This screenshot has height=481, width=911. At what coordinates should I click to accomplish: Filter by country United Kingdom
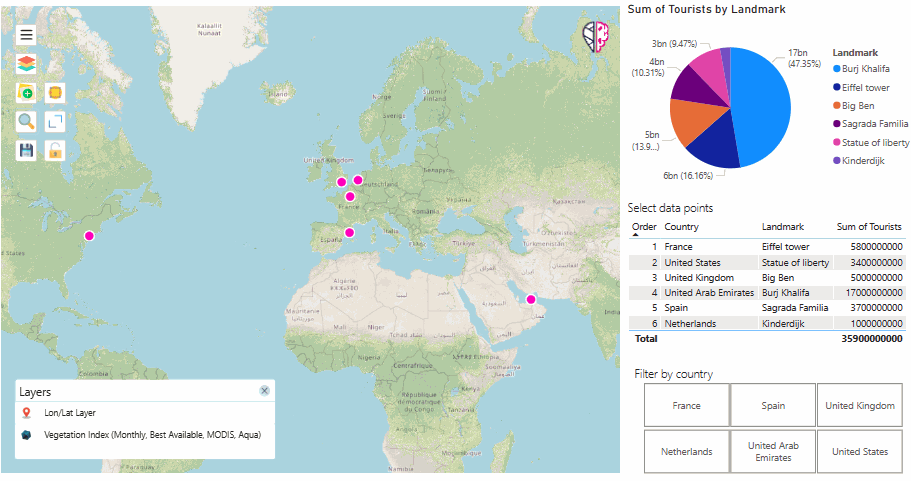click(x=860, y=405)
